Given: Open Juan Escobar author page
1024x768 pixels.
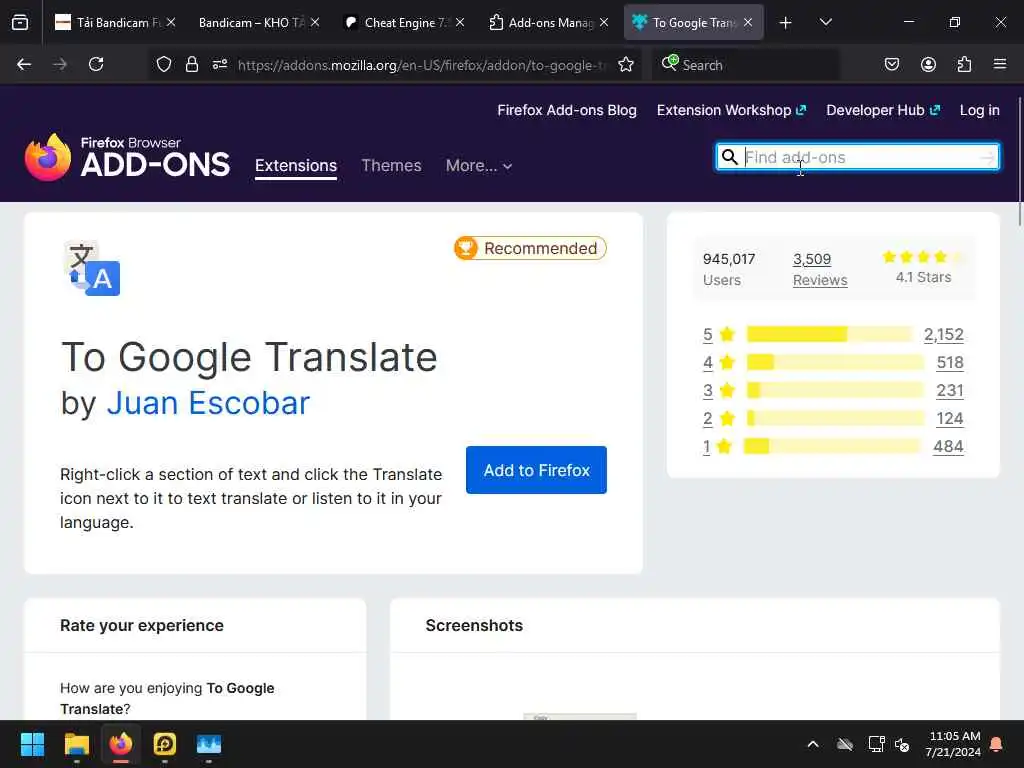Looking at the screenshot, I should [x=208, y=403].
